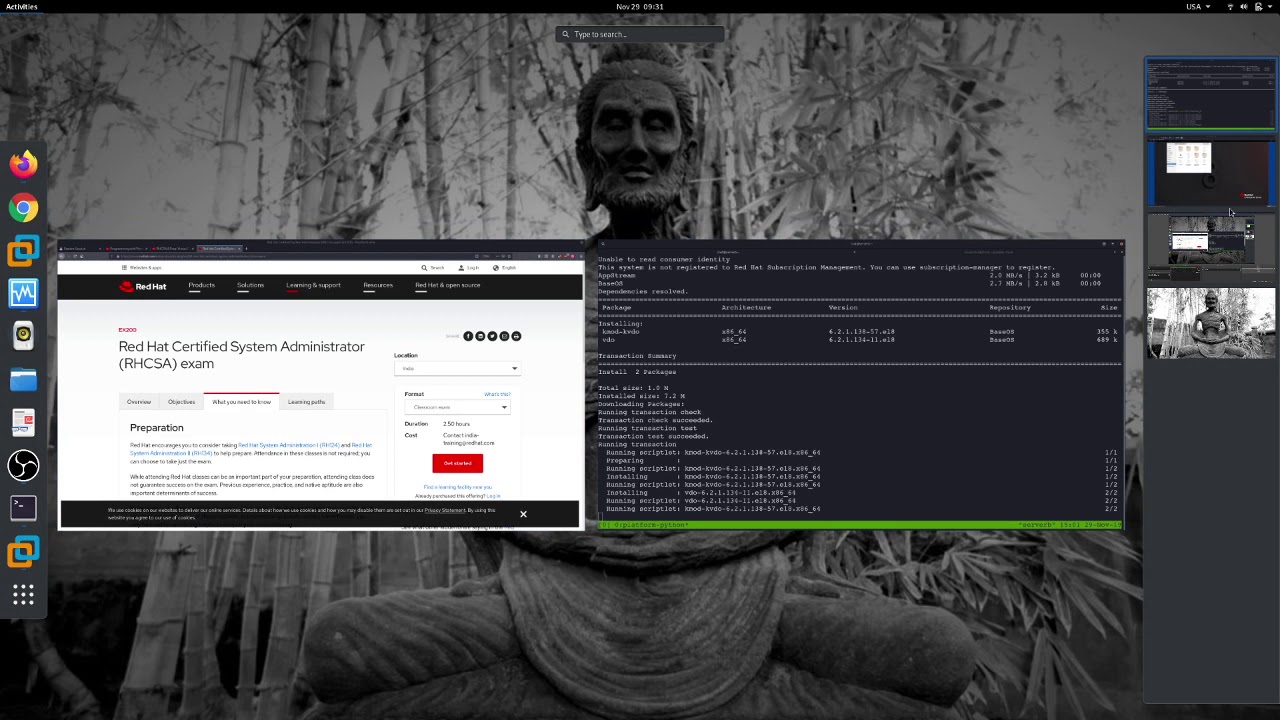Viewport: 1280px width, 720px height.
Task: Launch OBS Studio from the dock
Action: pos(23,465)
